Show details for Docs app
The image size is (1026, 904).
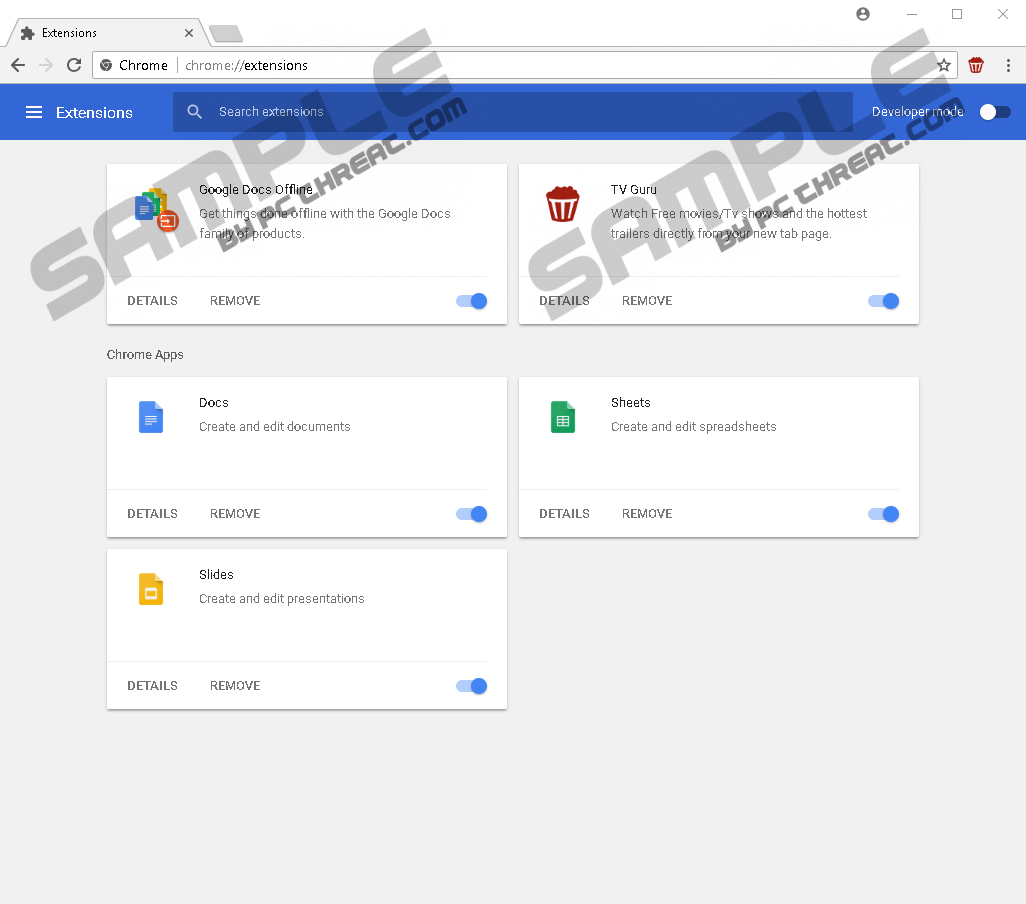point(152,514)
